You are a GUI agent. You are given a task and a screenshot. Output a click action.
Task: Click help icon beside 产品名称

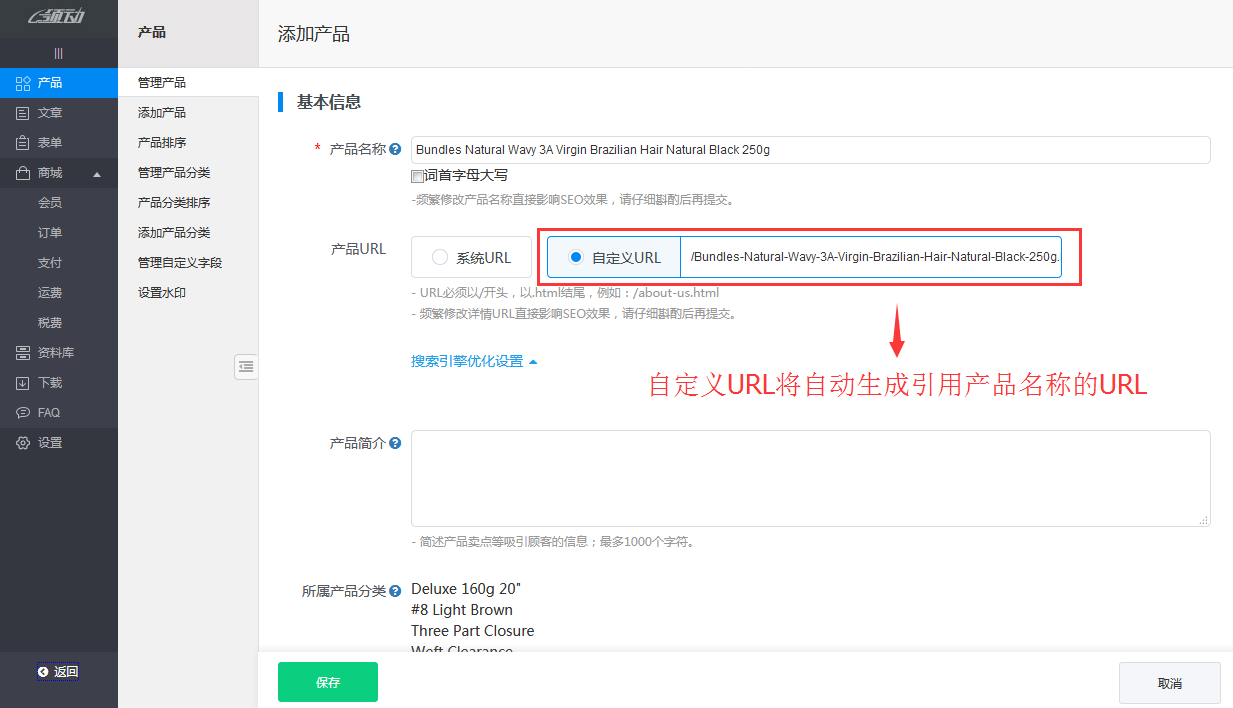tap(395, 150)
